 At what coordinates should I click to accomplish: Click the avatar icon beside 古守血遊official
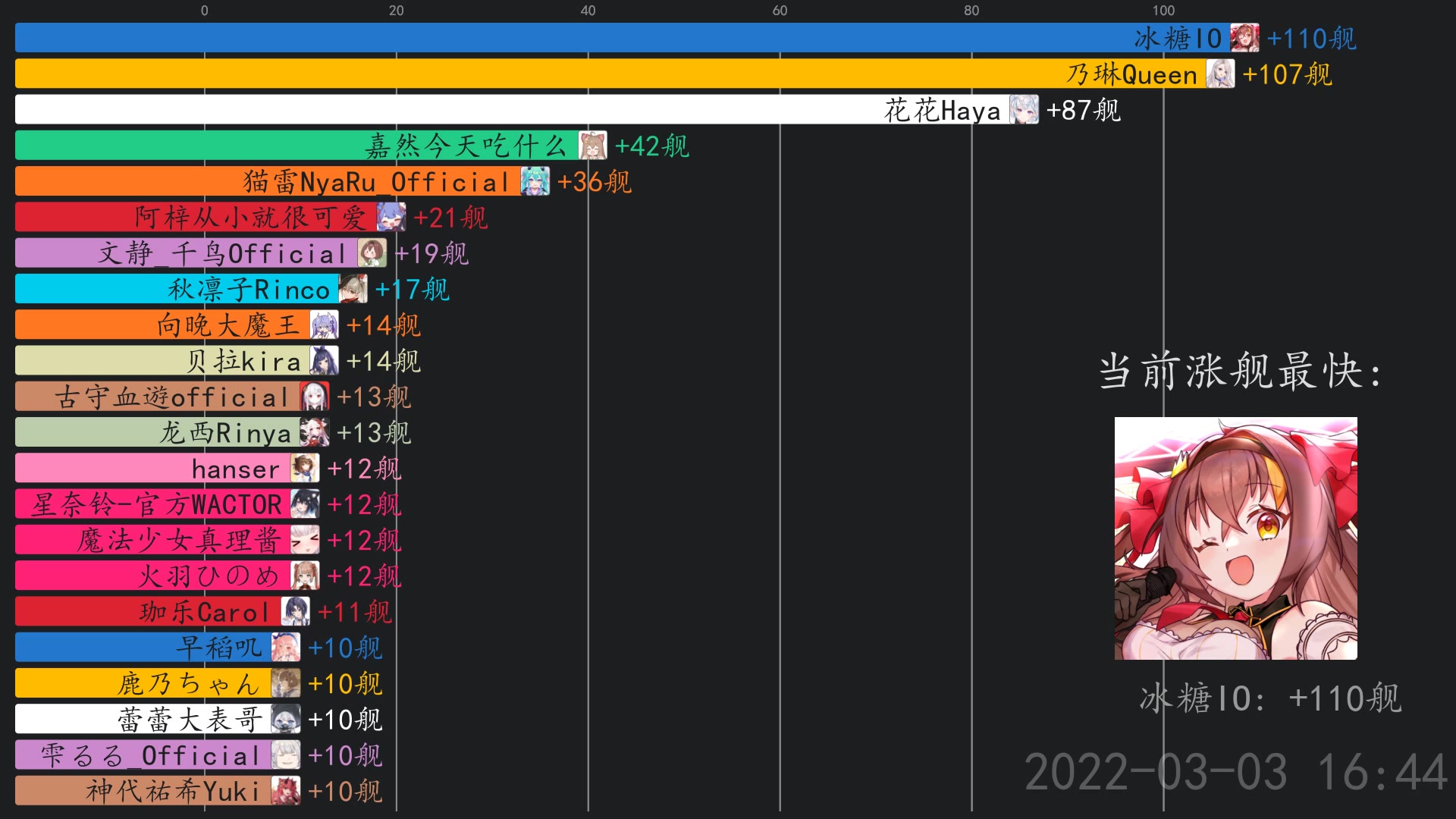(x=315, y=397)
